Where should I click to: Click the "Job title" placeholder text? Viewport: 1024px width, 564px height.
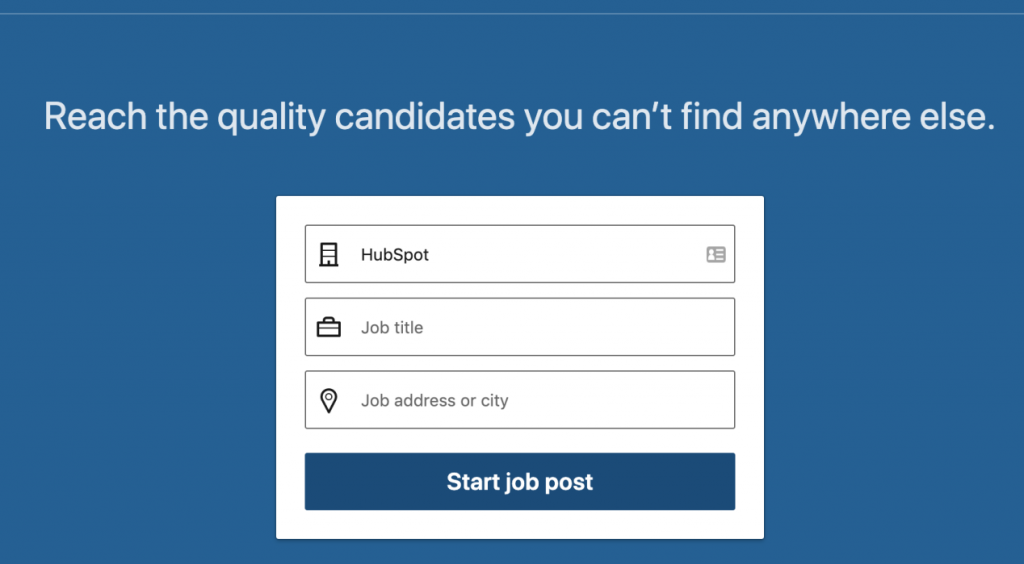pyautogui.click(x=392, y=327)
